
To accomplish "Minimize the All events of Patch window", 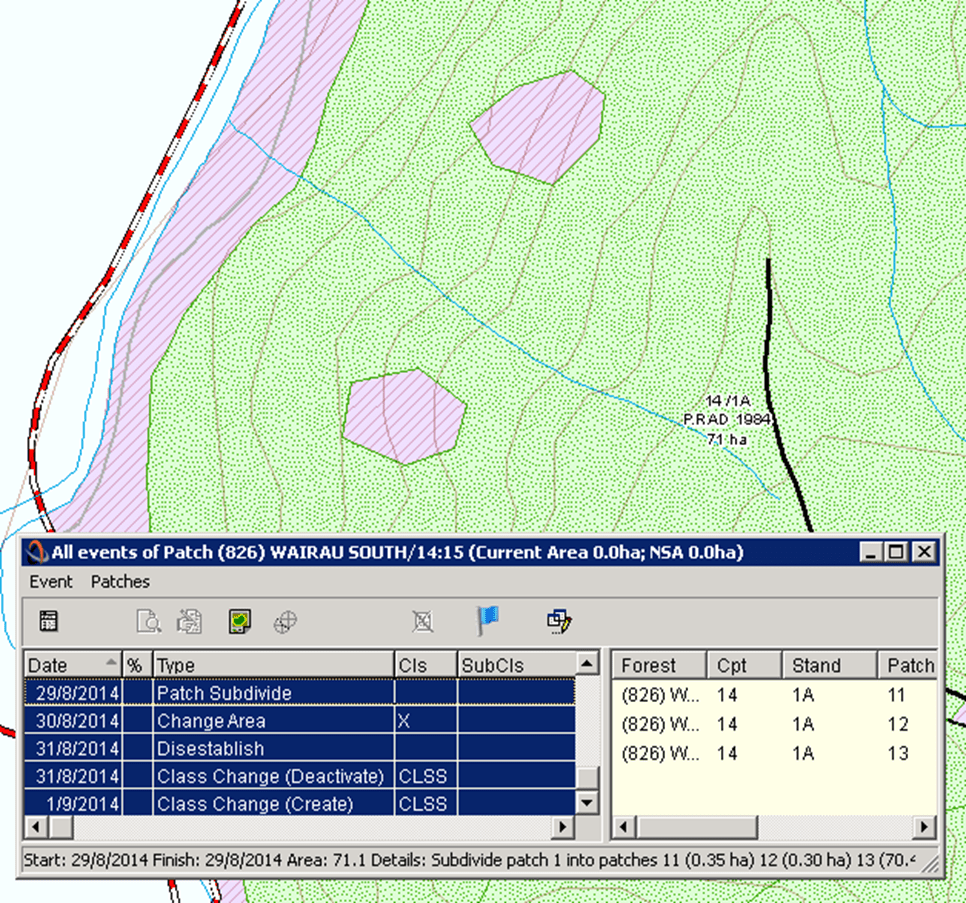I will tap(870, 552).
